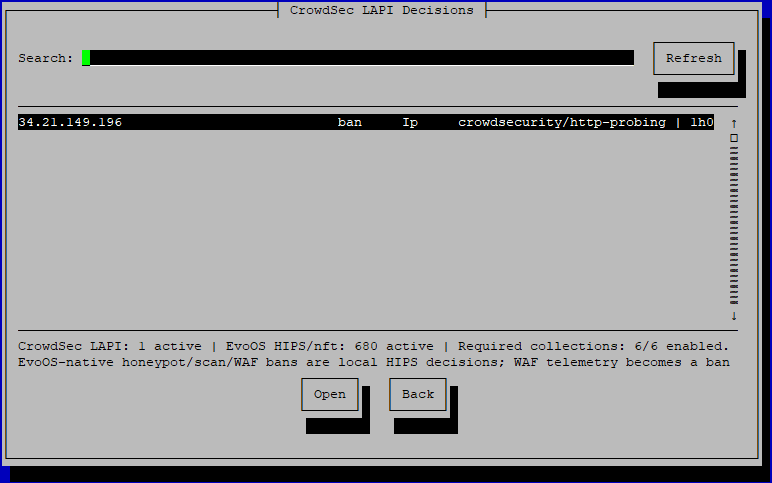Click the 'CrowdSec LAPI: 1 active' status text
Viewport: 772px width, 483px height.
tap(110, 346)
